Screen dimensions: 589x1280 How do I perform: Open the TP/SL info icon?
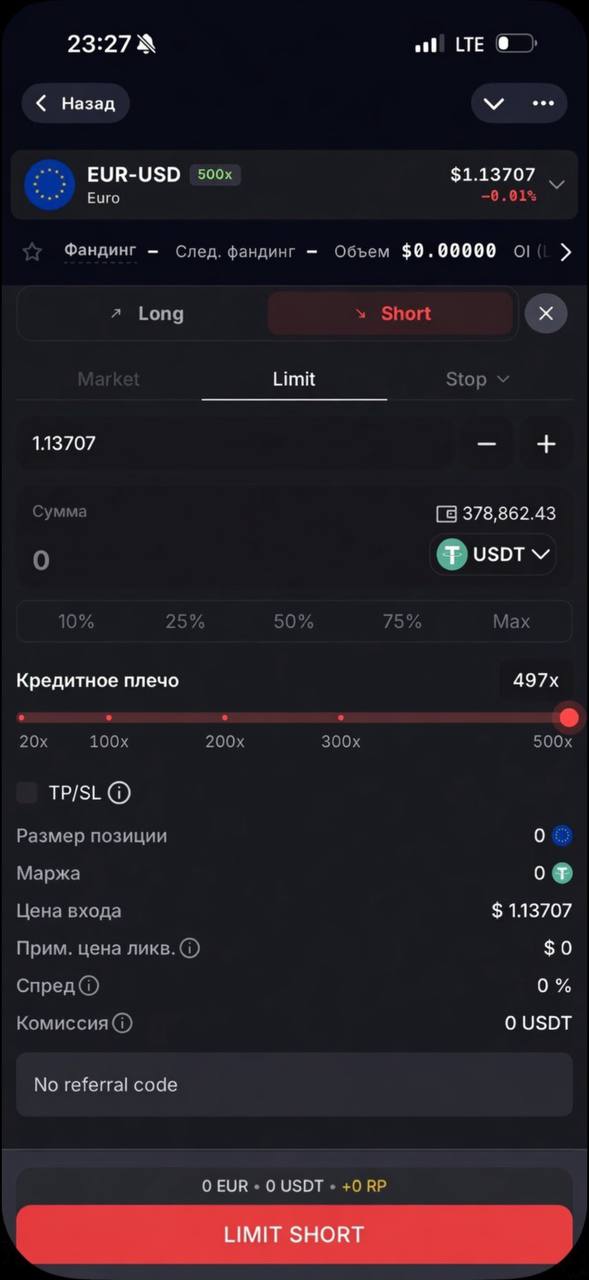(119, 793)
